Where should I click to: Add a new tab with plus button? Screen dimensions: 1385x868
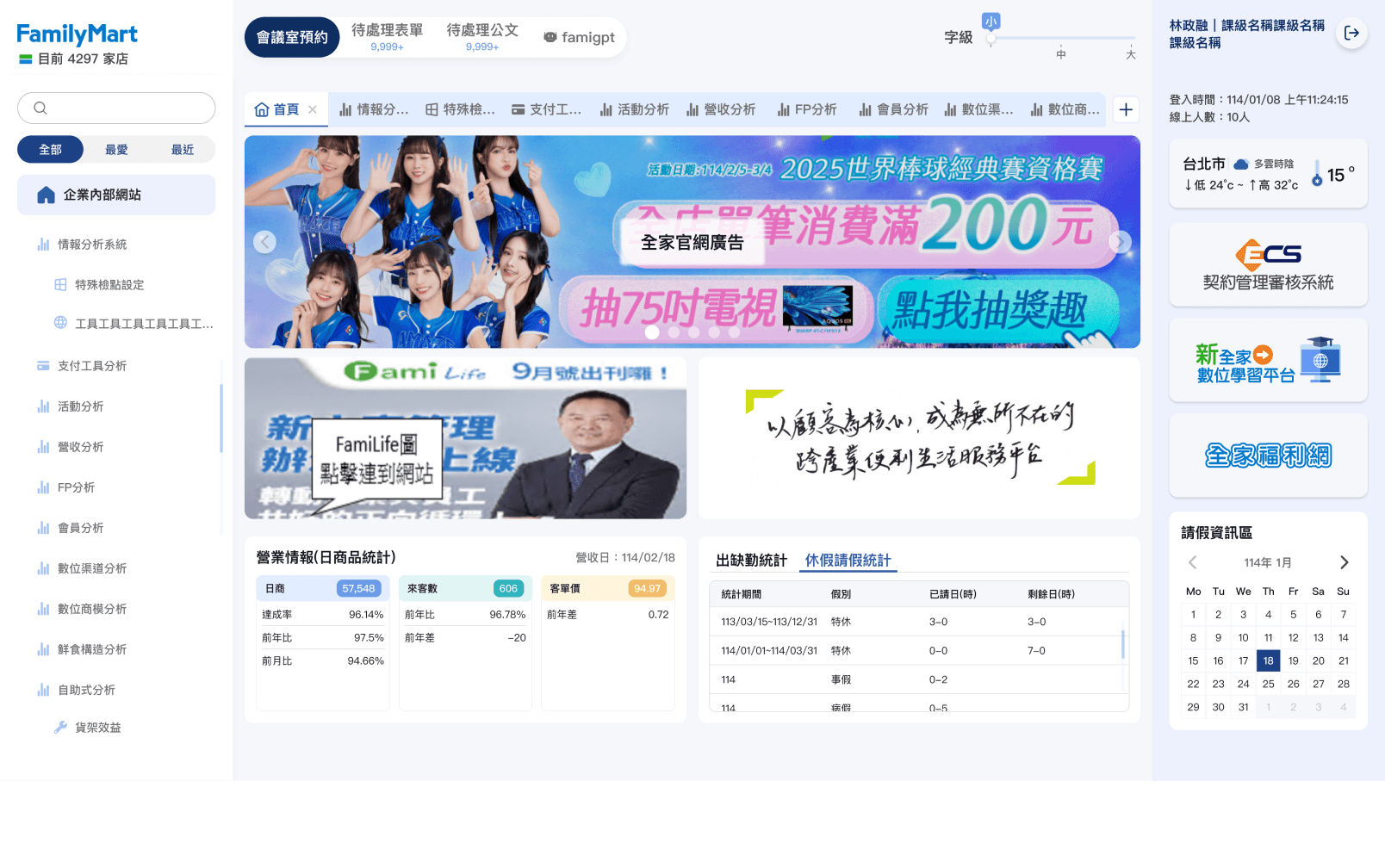tap(1126, 109)
